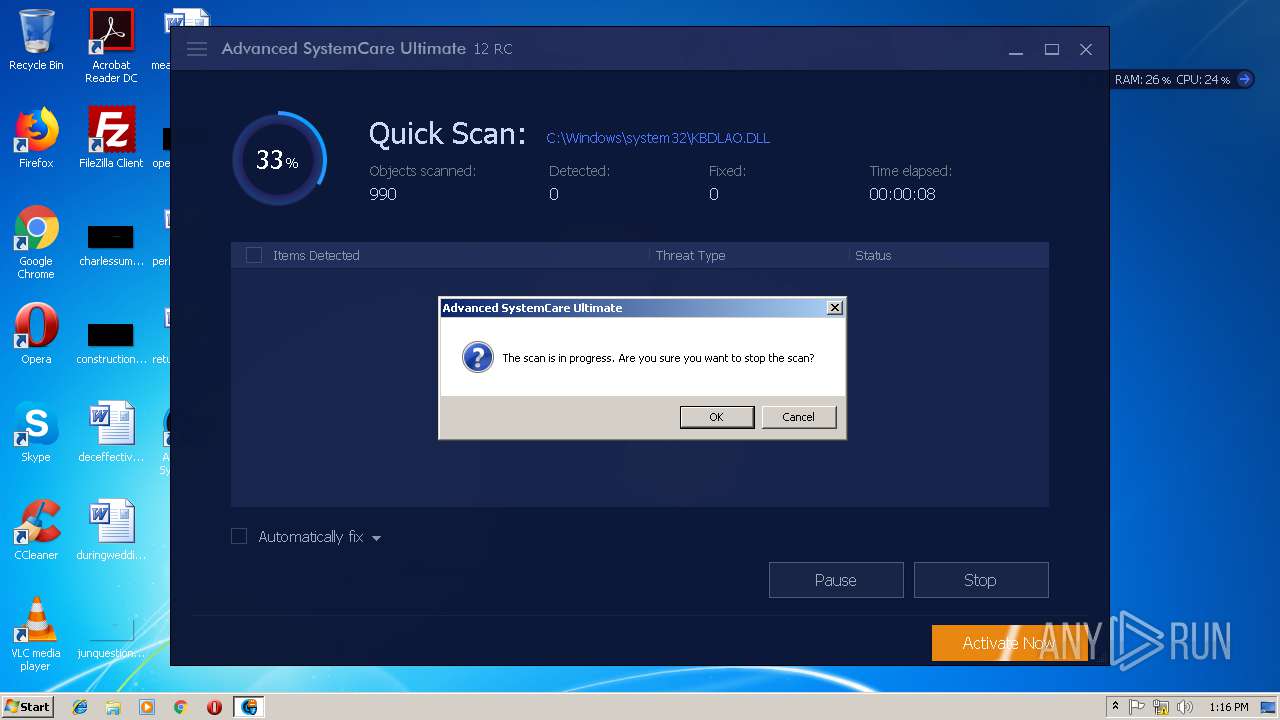Click the RAM/CPU monitor arrow icon
Viewport: 1280px width, 720px height.
point(1244,79)
